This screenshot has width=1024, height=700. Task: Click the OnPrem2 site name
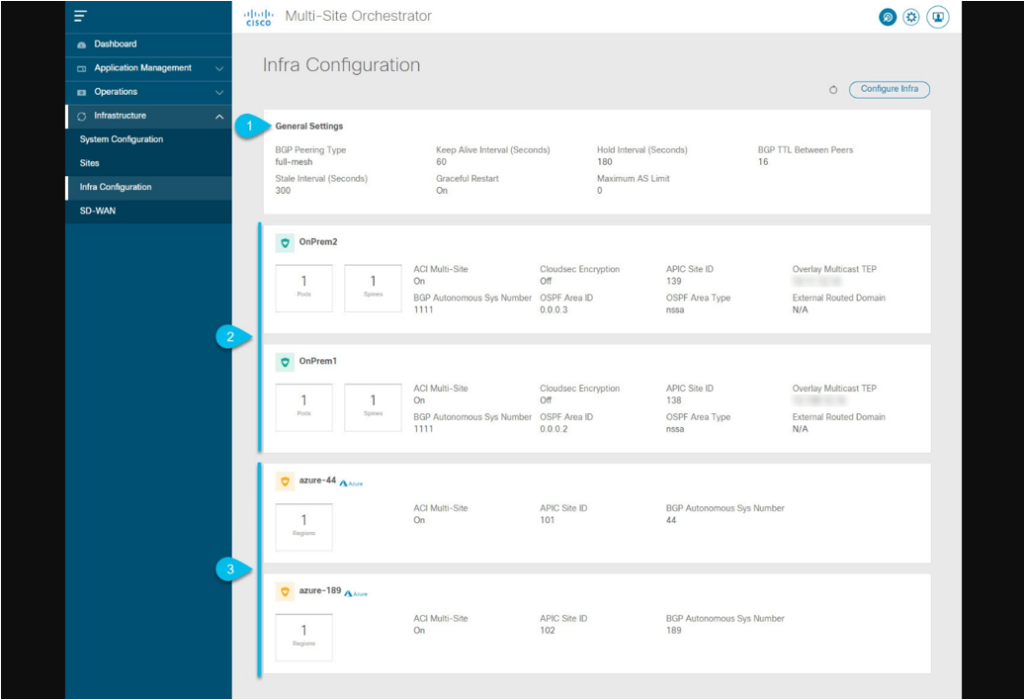[318, 242]
